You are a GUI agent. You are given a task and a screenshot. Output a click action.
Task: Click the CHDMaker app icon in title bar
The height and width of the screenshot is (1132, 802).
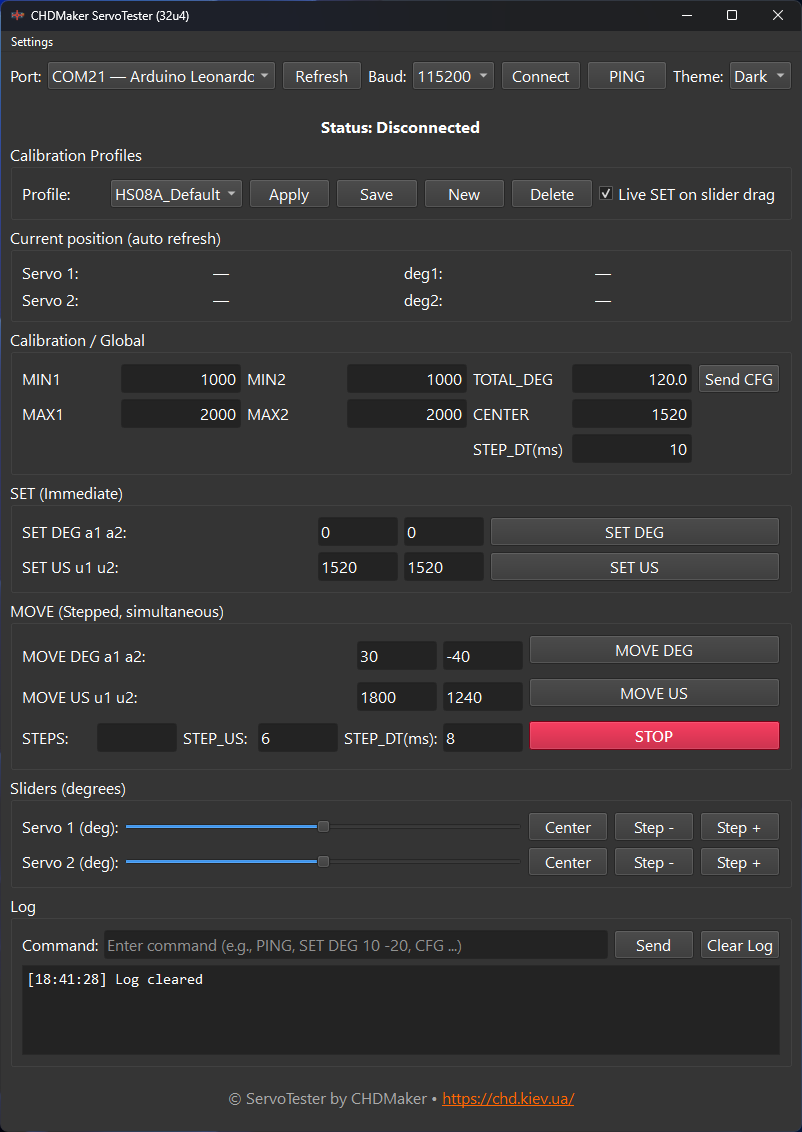17,15
